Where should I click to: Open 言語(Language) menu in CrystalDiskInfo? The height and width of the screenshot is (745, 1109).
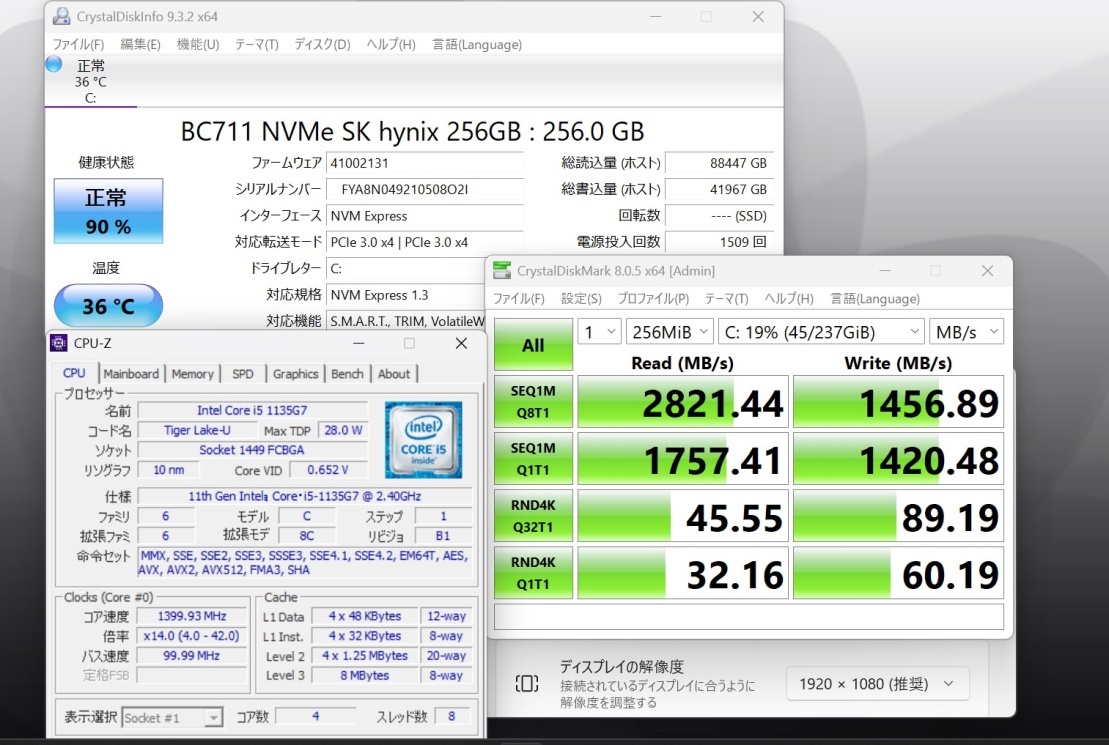[477, 45]
